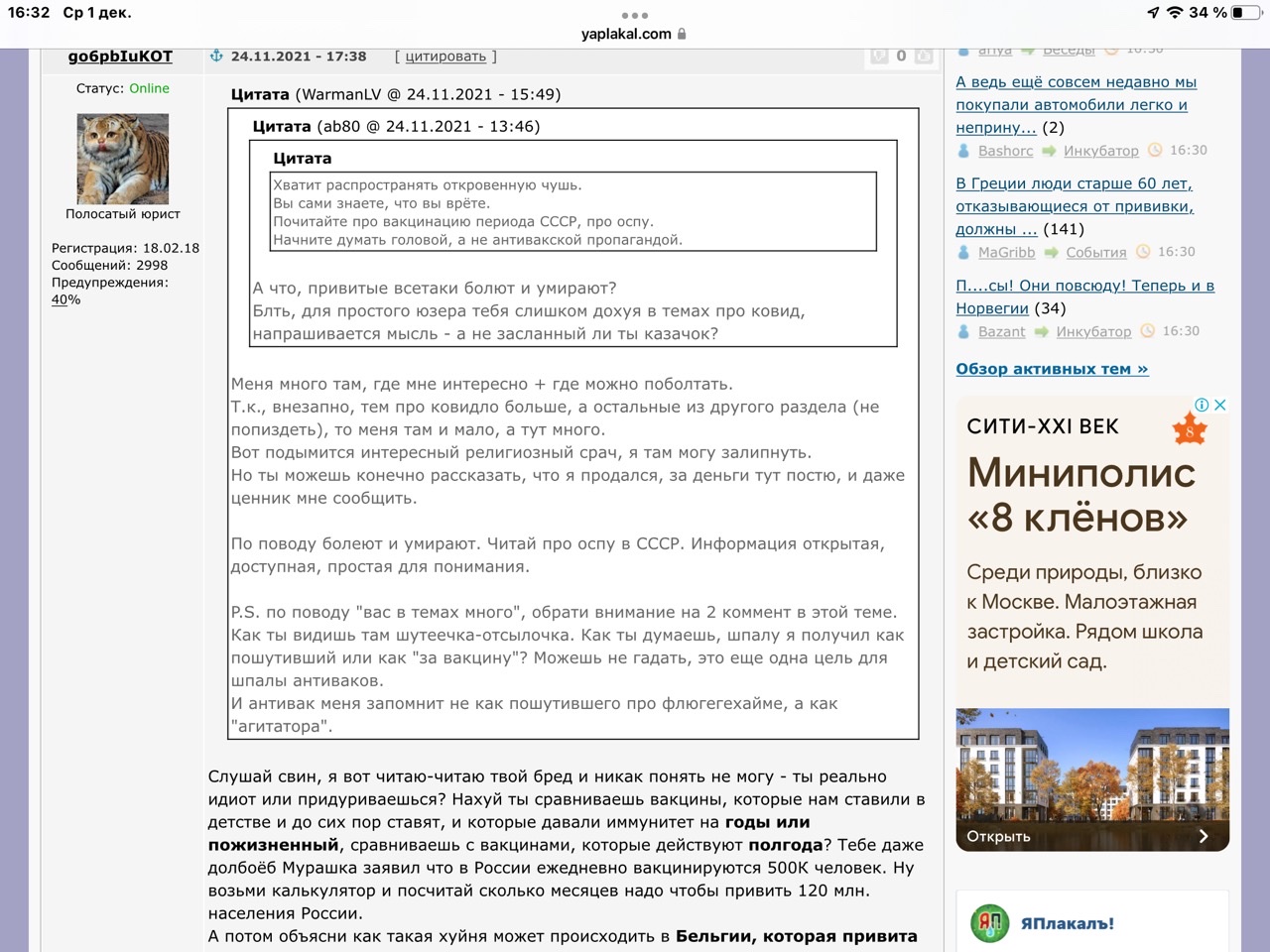The height and width of the screenshot is (952, 1270).
Task: Click the Сообщений: 2998 text
Action: point(109,265)
